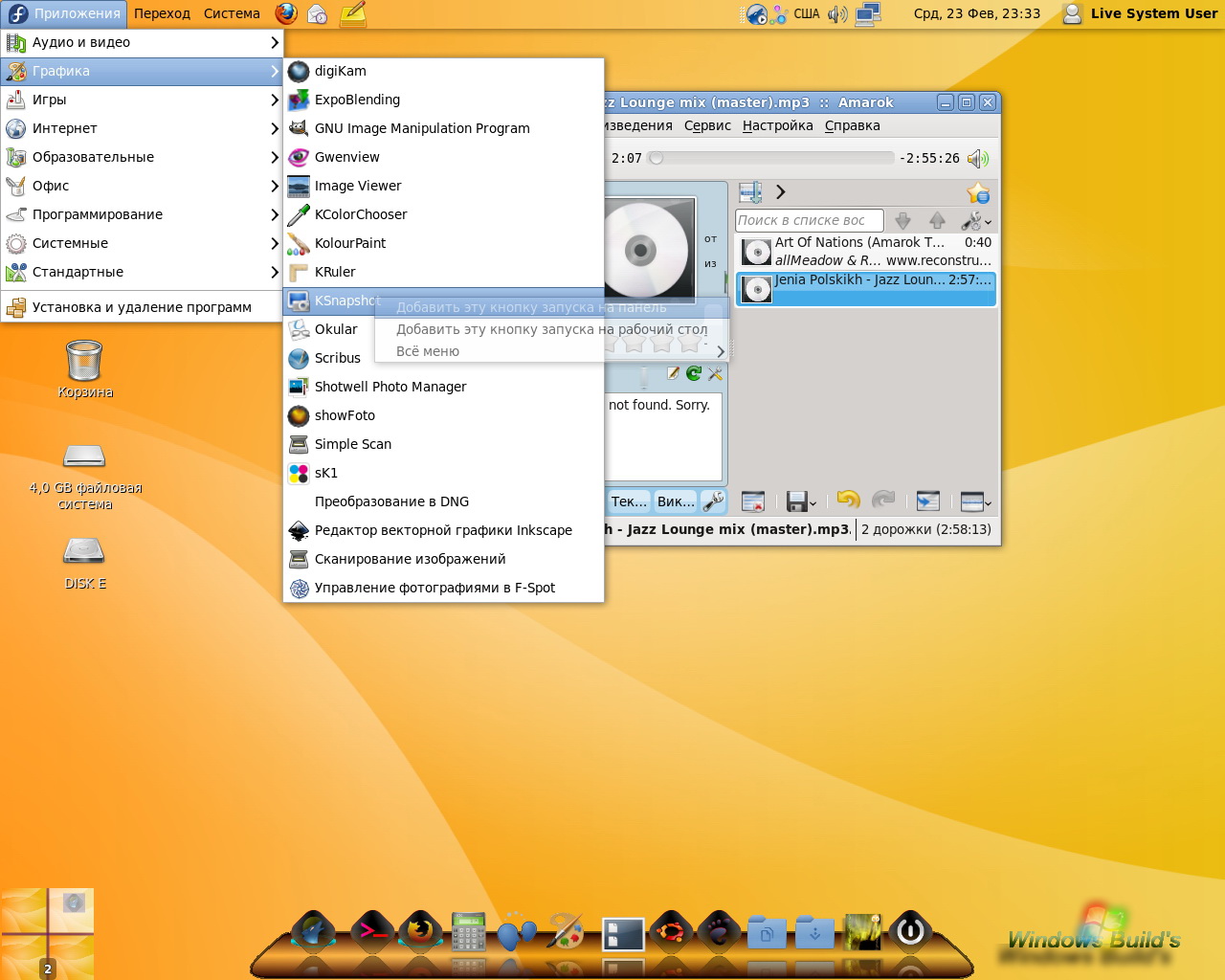
Task: Click into playlist search field
Action: pyautogui.click(x=810, y=220)
